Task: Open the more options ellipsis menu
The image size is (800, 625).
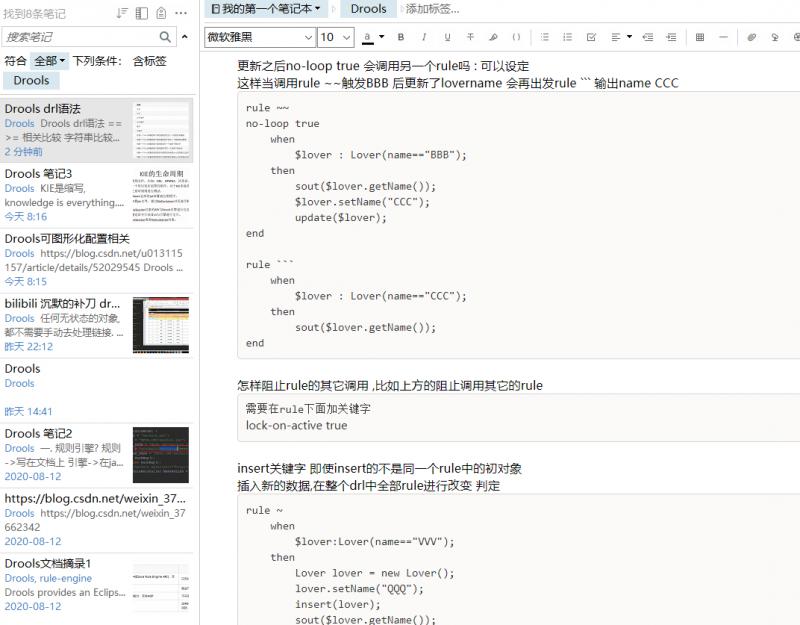Action: [x=181, y=13]
